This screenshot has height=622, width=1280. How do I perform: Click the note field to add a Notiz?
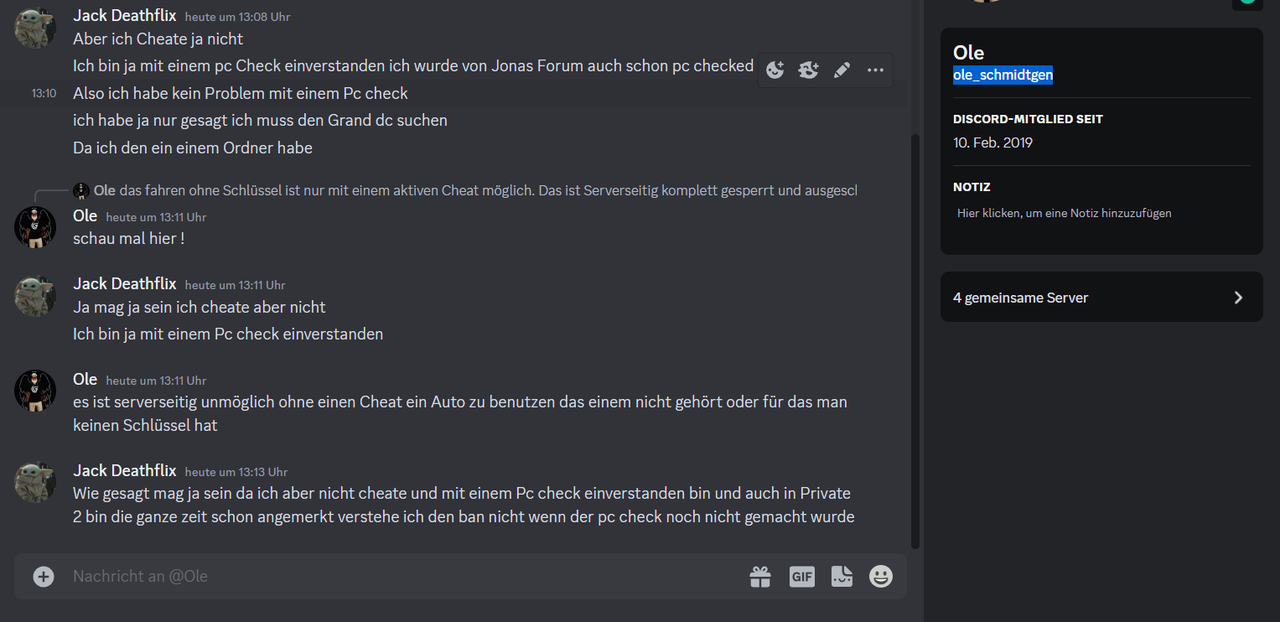[x=1064, y=213]
